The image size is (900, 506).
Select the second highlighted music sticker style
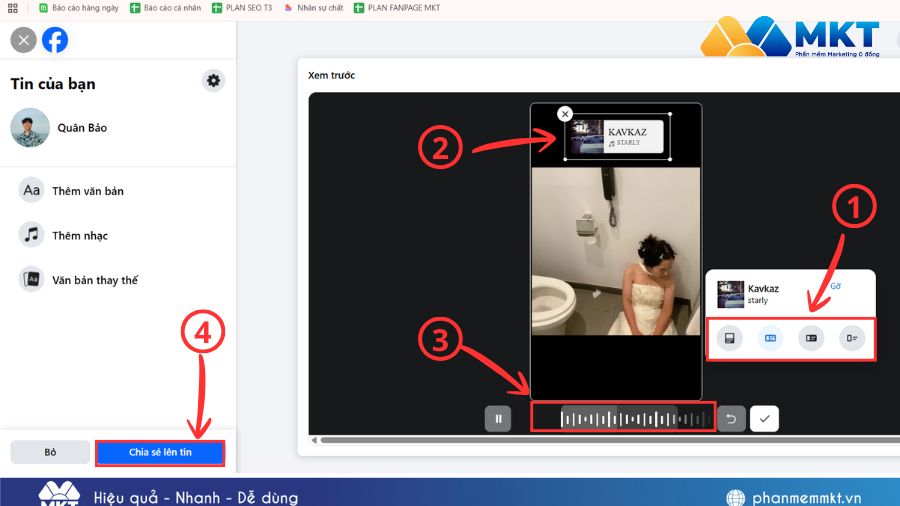(x=771, y=339)
